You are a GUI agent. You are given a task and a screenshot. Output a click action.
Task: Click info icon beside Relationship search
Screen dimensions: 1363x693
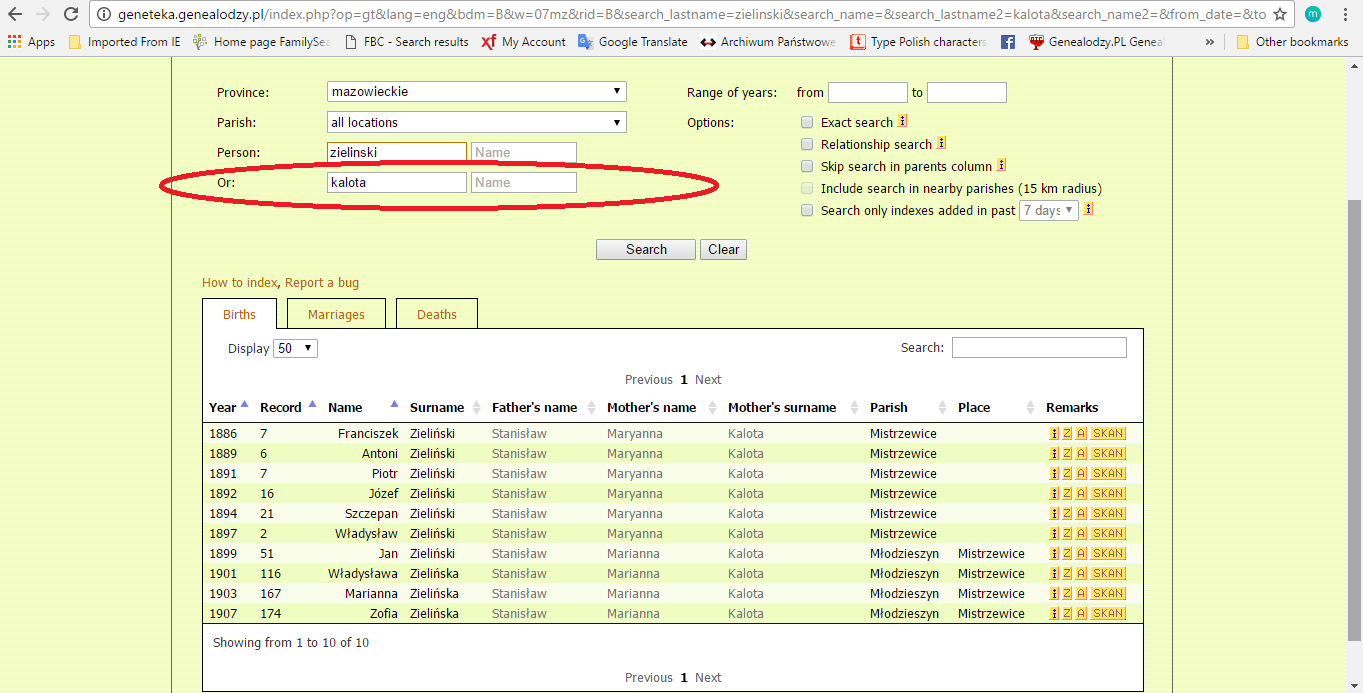(941, 144)
